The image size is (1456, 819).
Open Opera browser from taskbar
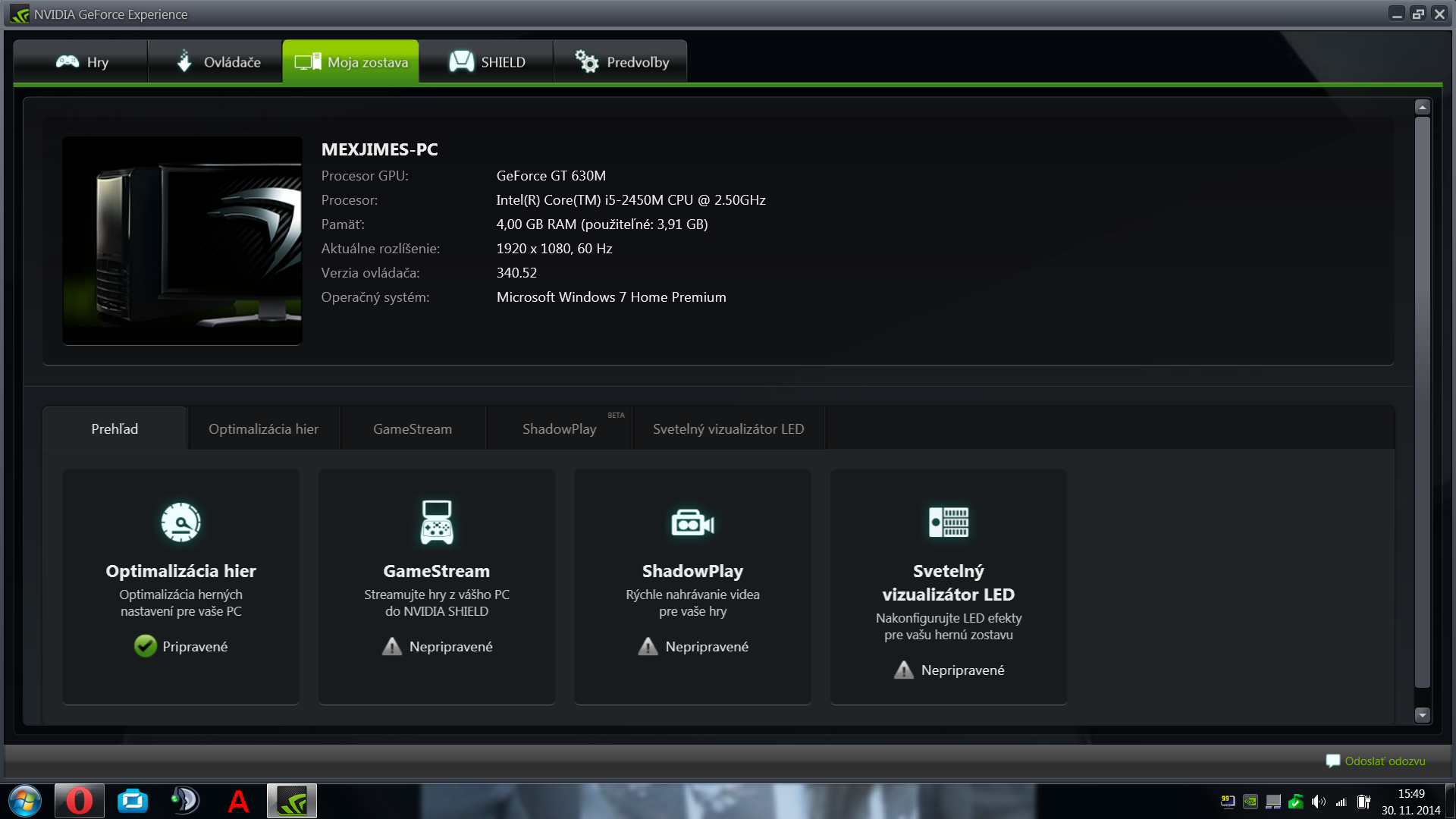79,801
